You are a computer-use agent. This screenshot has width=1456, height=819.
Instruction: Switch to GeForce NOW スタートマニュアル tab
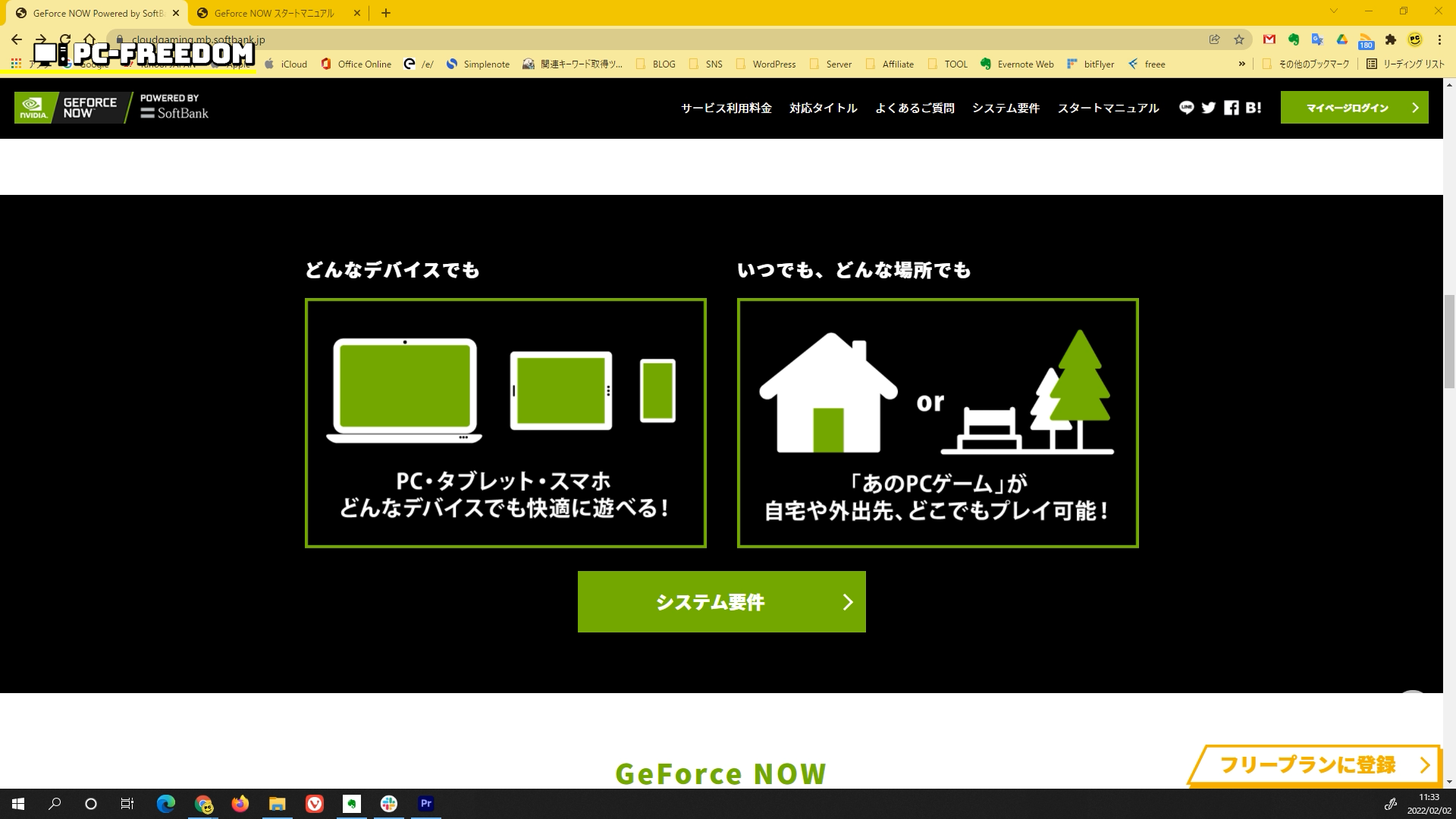pyautogui.click(x=274, y=13)
